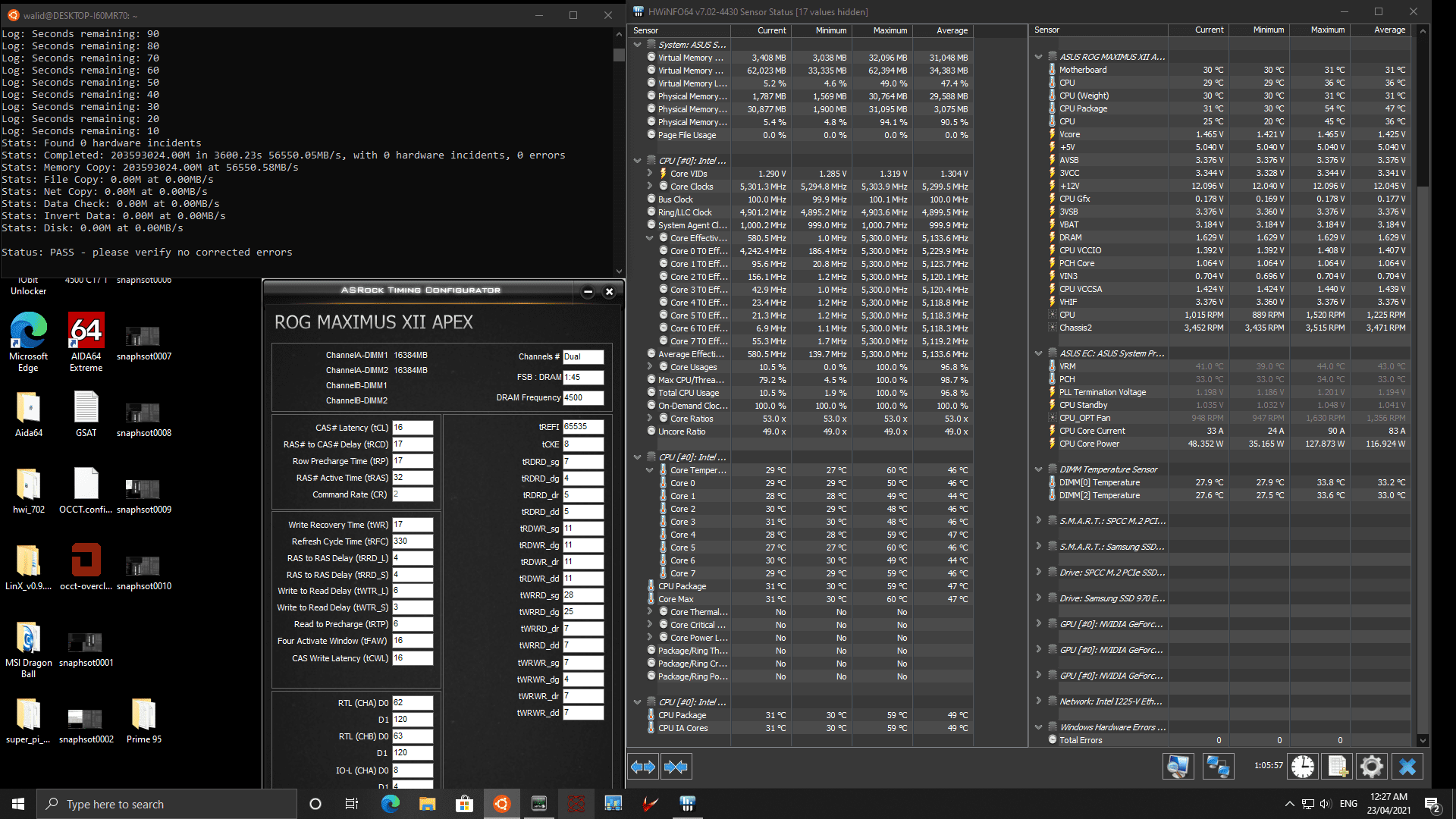The width and height of the screenshot is (1456, 819).
Task: Expand the Core Ratios row
Action: click(650, 419)
